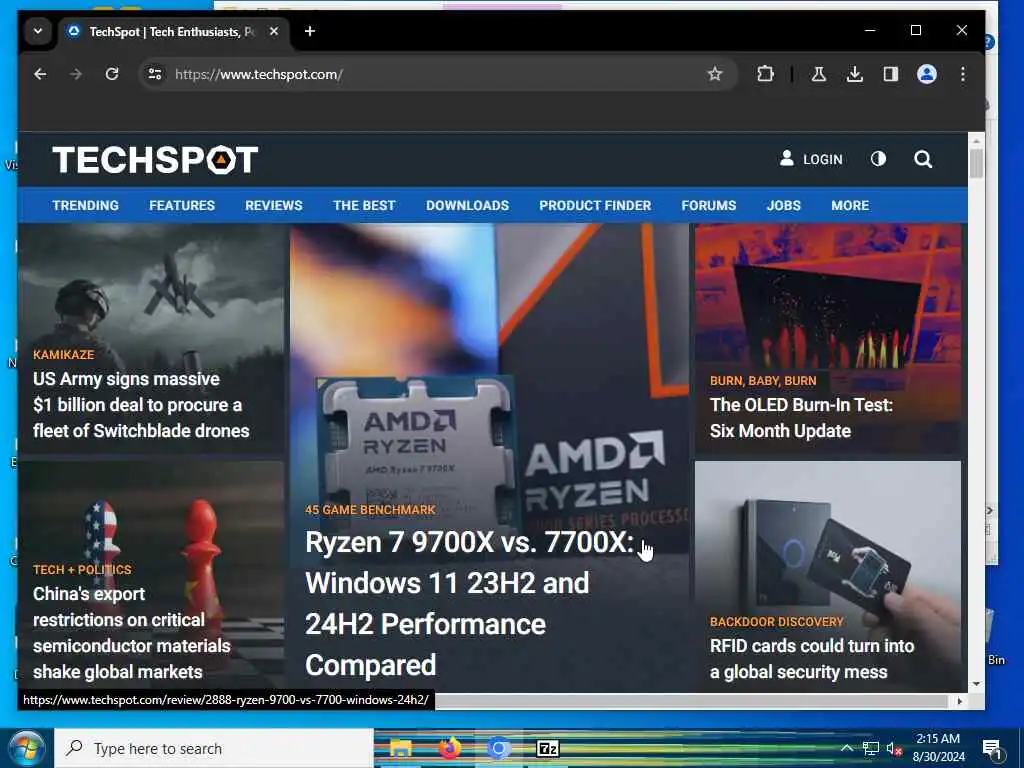The height and width of the screenshot is (768, 1024).
Task: Click the taskbar clock showing 2:15 AM
Action: (x=938, y=748)
